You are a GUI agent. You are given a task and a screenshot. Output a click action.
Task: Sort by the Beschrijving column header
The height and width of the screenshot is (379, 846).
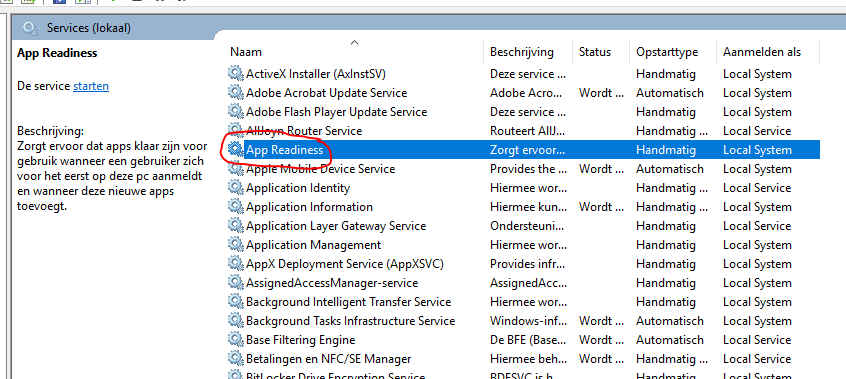pos(522,52)
